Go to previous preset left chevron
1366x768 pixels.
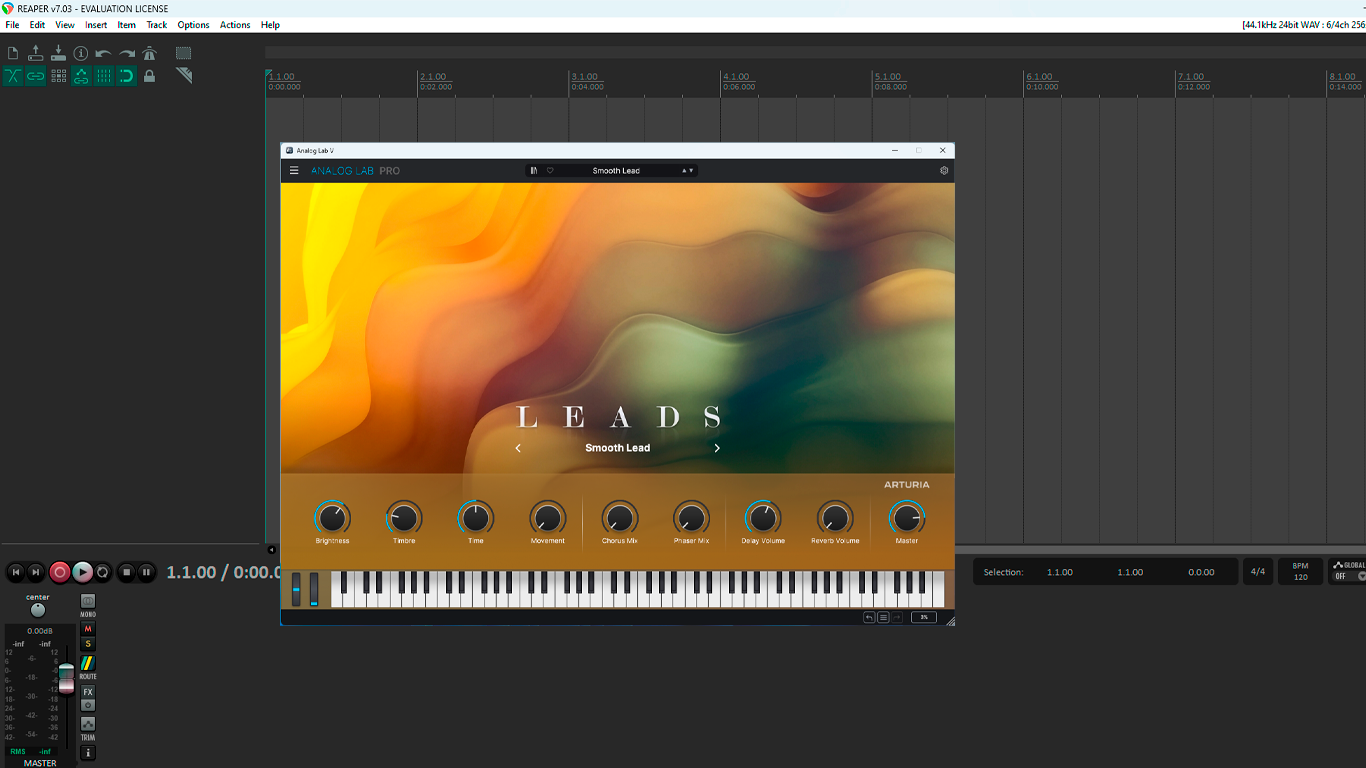click(518, 448)
